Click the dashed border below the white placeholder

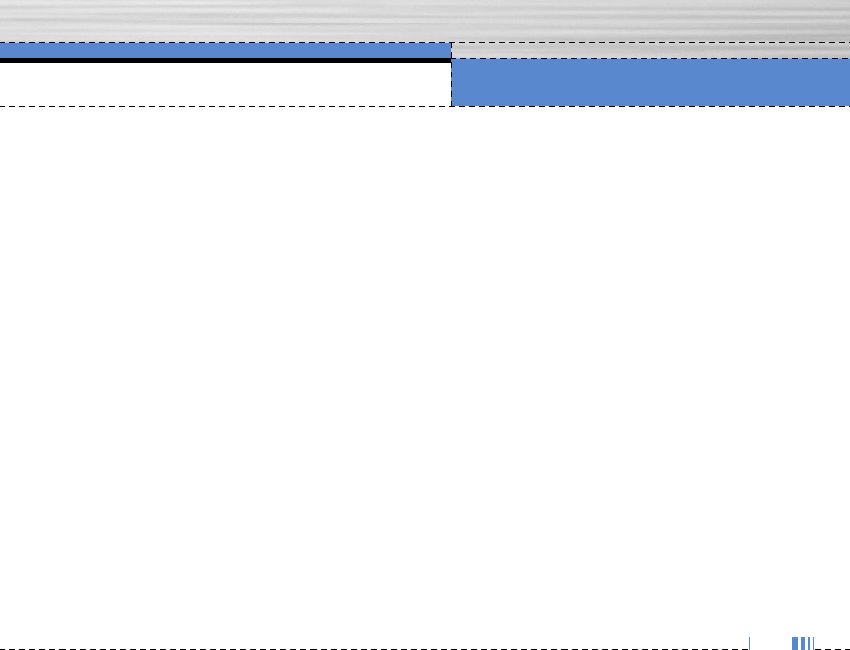tap(226, 106)
